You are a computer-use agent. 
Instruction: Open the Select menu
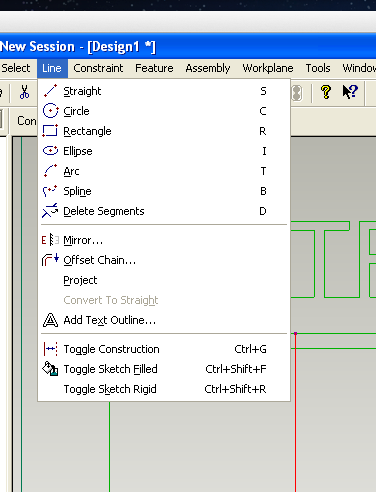(16, 68)
